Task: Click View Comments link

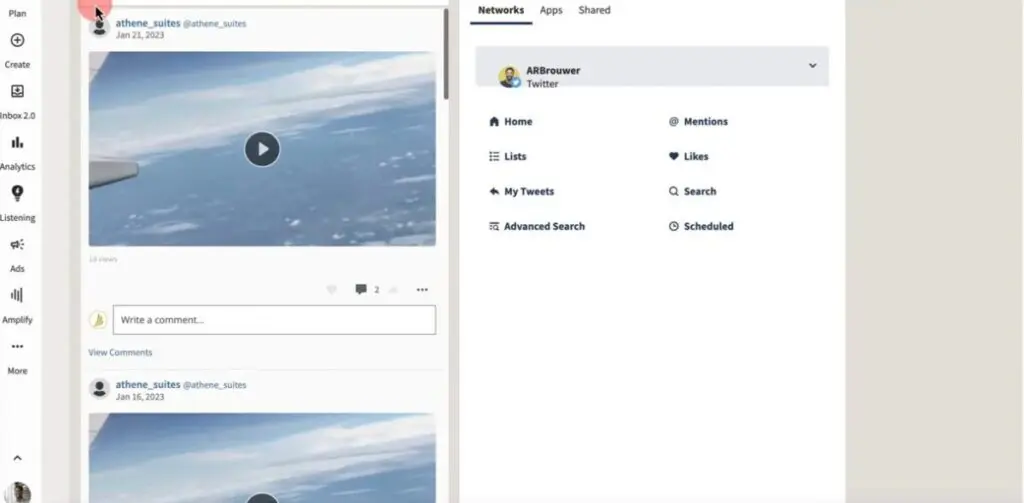Action: point(120,353)
